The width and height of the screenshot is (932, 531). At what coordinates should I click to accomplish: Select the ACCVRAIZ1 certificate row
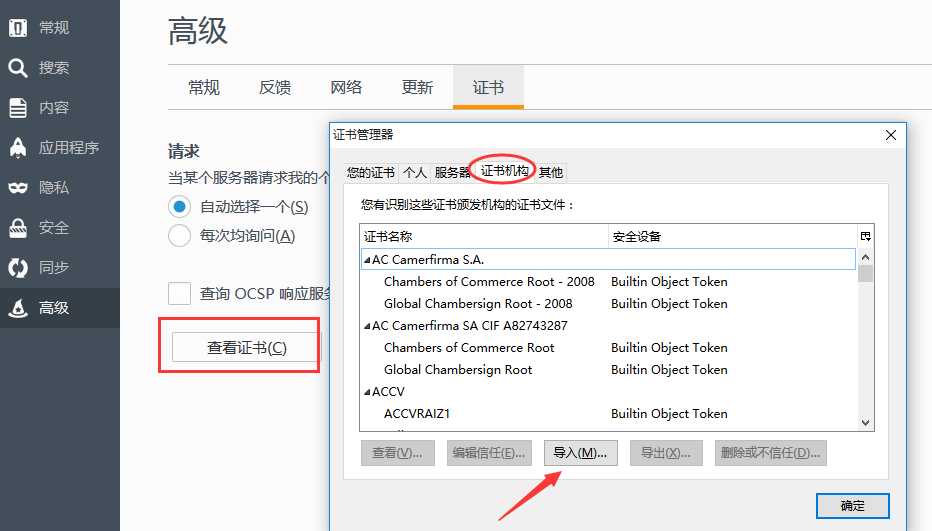tap(608, 414)
